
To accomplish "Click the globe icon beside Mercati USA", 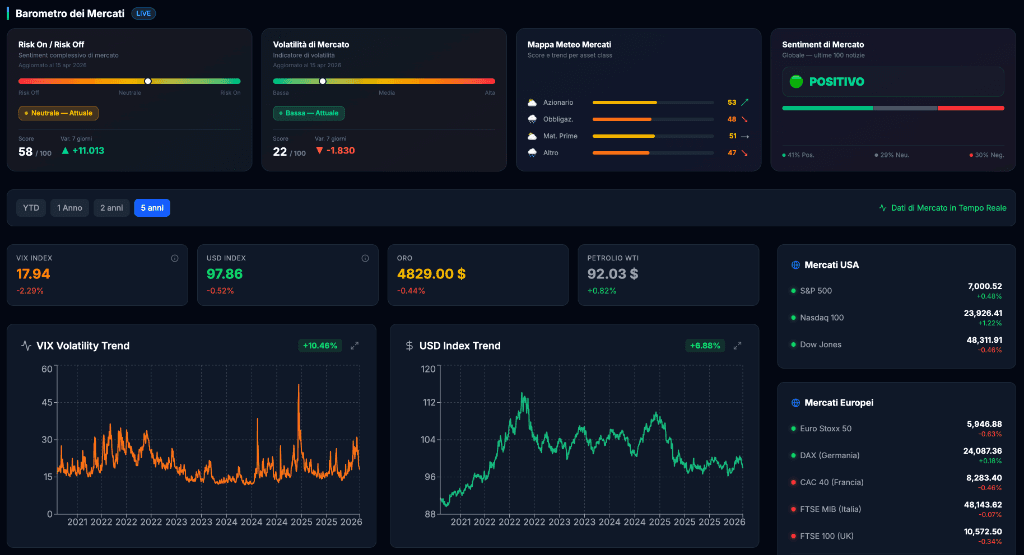I will [x=795, y=265].
